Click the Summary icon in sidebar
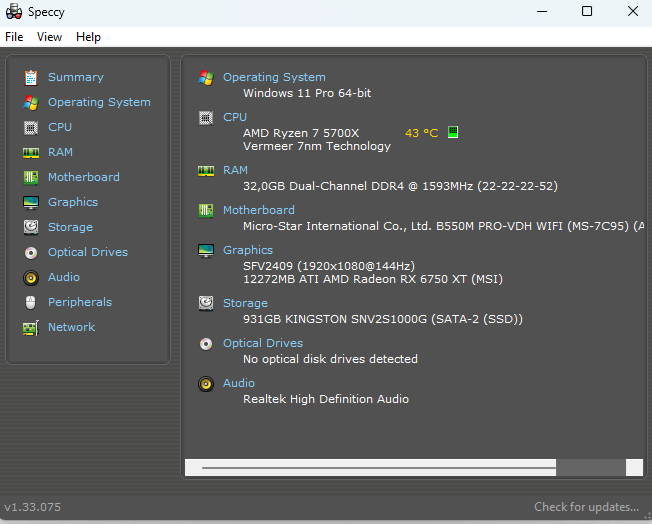652x524 pixels. click(x=31, y=77)
